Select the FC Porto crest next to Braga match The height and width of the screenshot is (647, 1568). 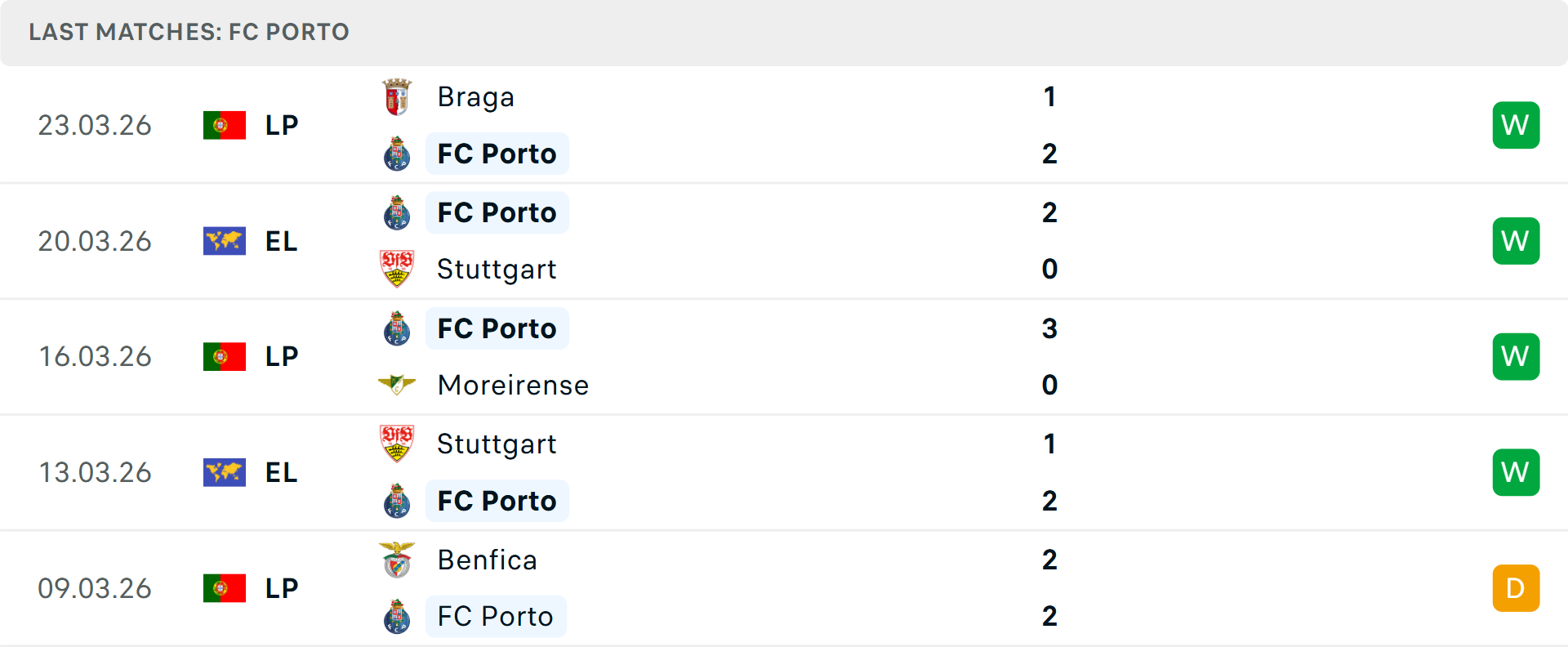(x=398, y=154)
